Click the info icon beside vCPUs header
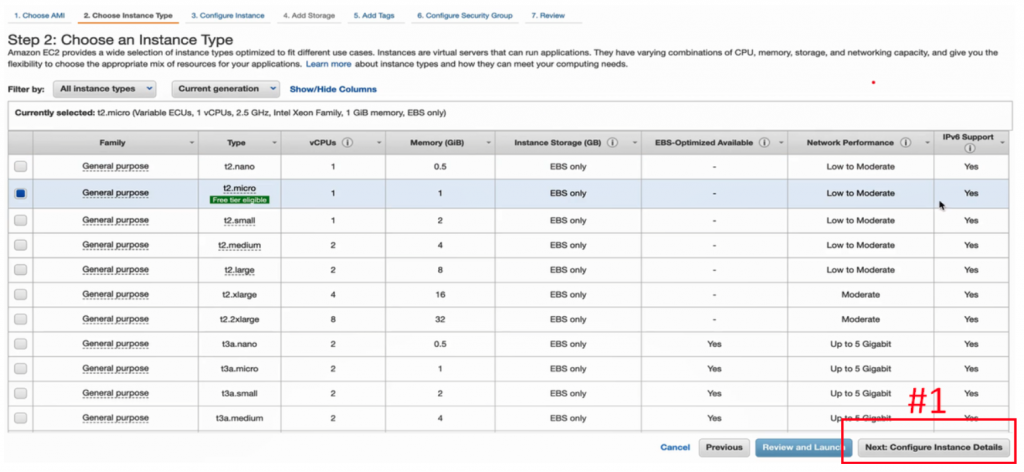The width and height of the screenshot is (1024, 472). (x=348, y=143)
